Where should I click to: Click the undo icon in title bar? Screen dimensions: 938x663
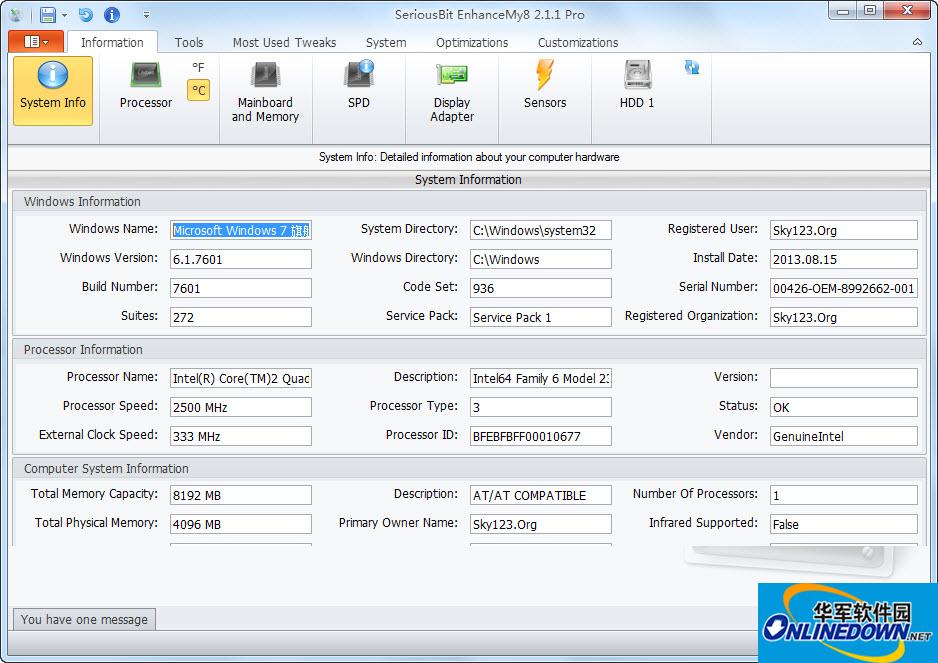coord(86,15)
